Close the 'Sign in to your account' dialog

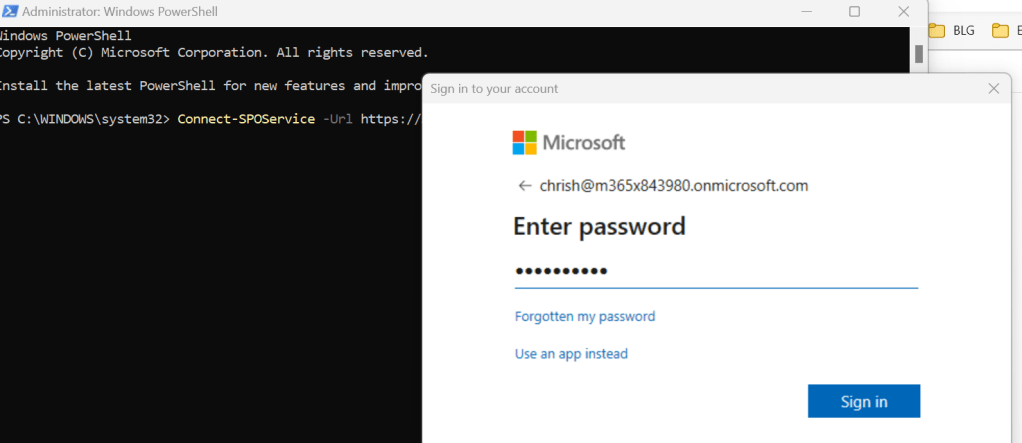[x=993, y=89]
